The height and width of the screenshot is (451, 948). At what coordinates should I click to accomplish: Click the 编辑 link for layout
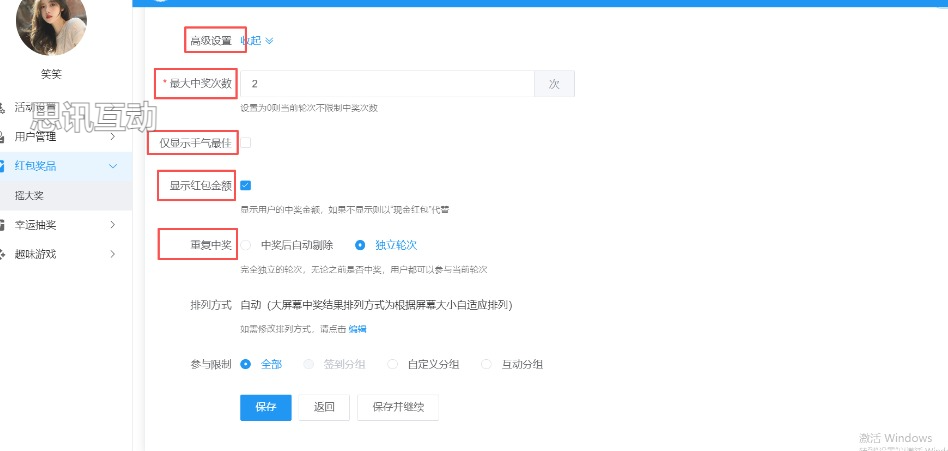tap(357, 328)
